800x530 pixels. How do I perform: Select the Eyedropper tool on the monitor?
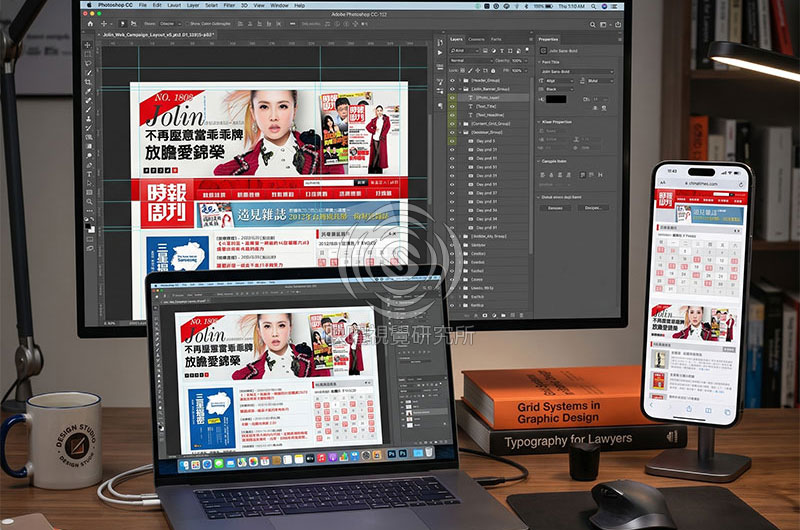[88, 91]
